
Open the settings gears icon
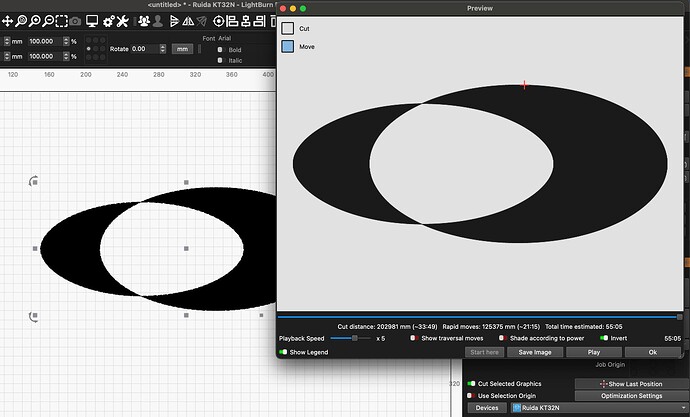[x=107, y=21]
